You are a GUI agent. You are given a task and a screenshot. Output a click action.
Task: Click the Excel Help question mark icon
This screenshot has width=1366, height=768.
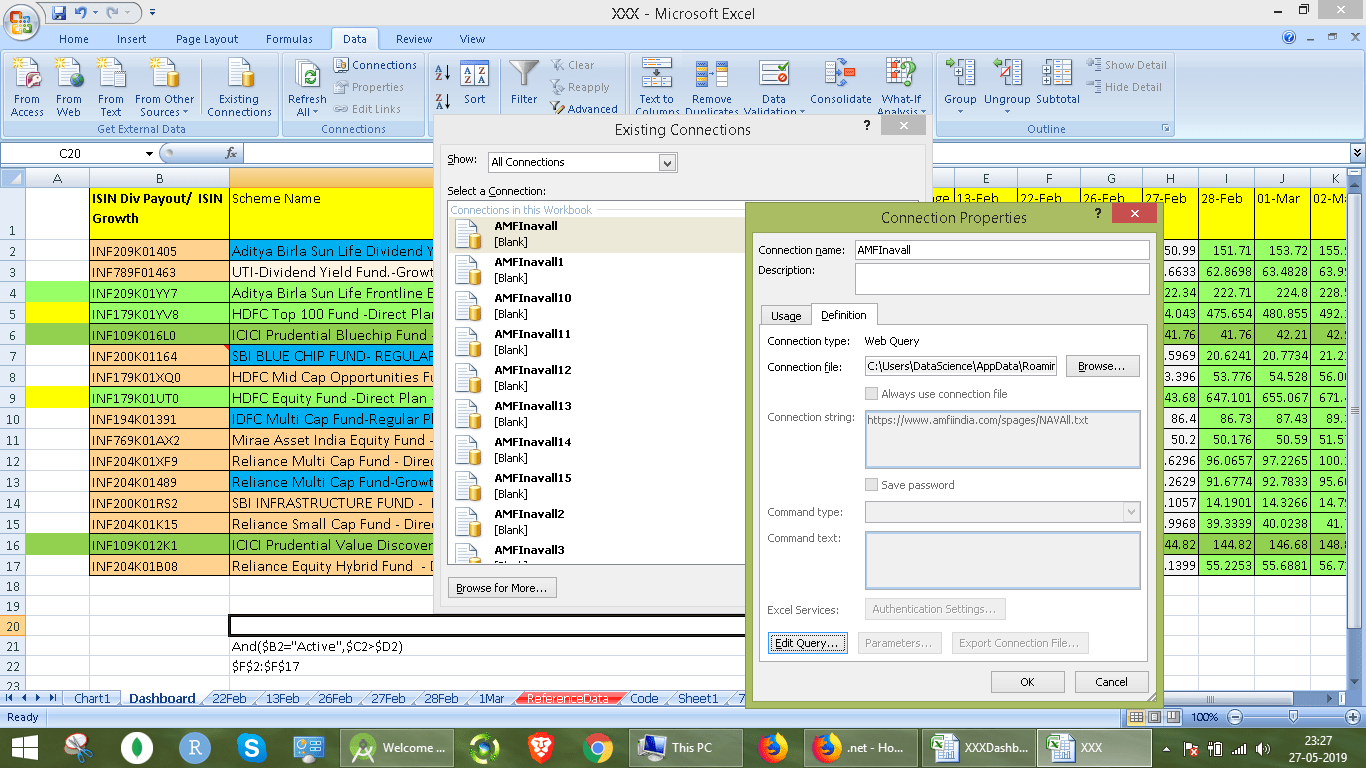click(1290, 39)
